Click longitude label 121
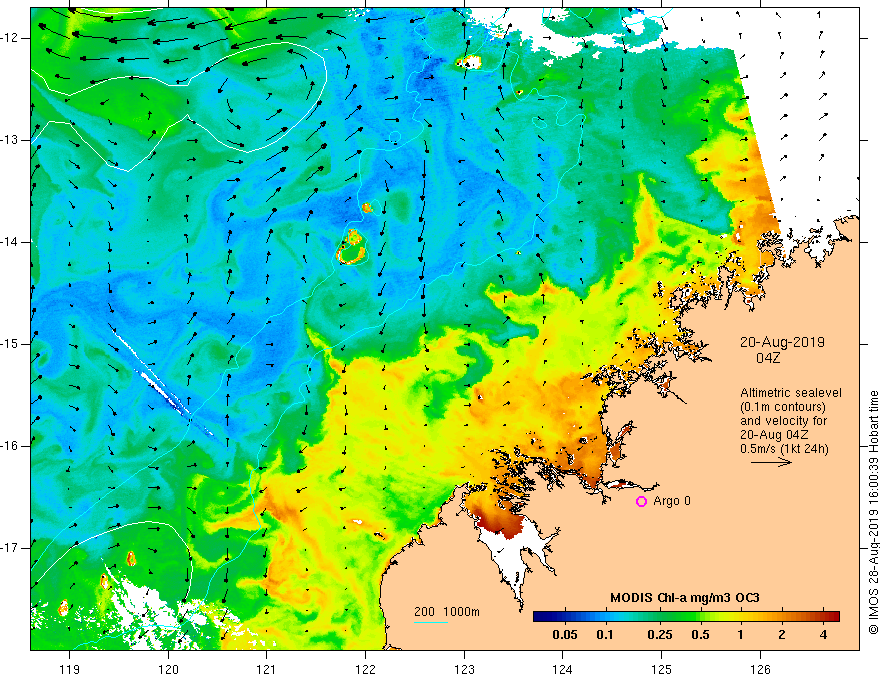Image resolution: width=880 pixels, height=680 pixels. coord(267,669)
